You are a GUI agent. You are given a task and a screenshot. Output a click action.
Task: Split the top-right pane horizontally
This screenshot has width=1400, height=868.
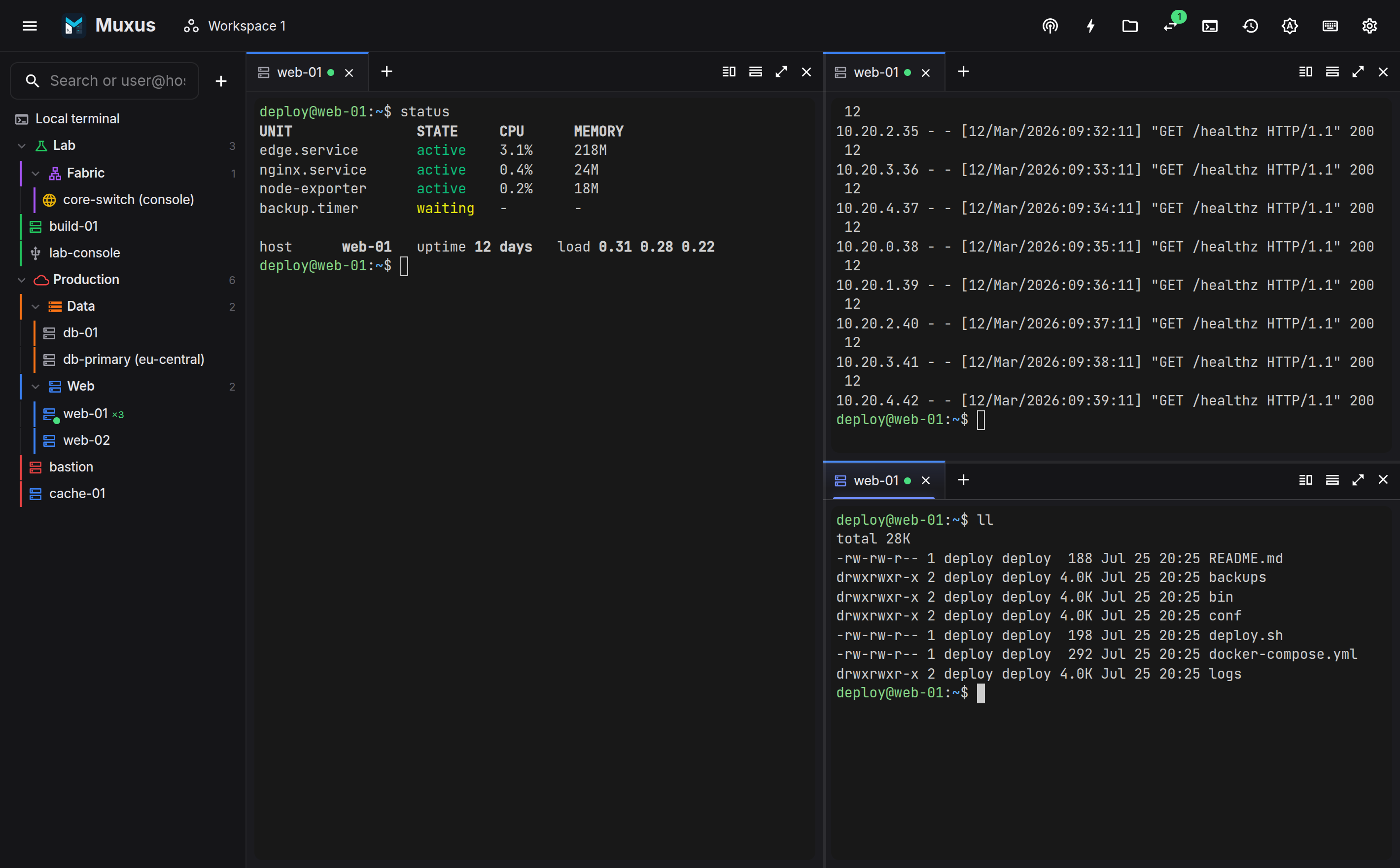[1332, 72]
